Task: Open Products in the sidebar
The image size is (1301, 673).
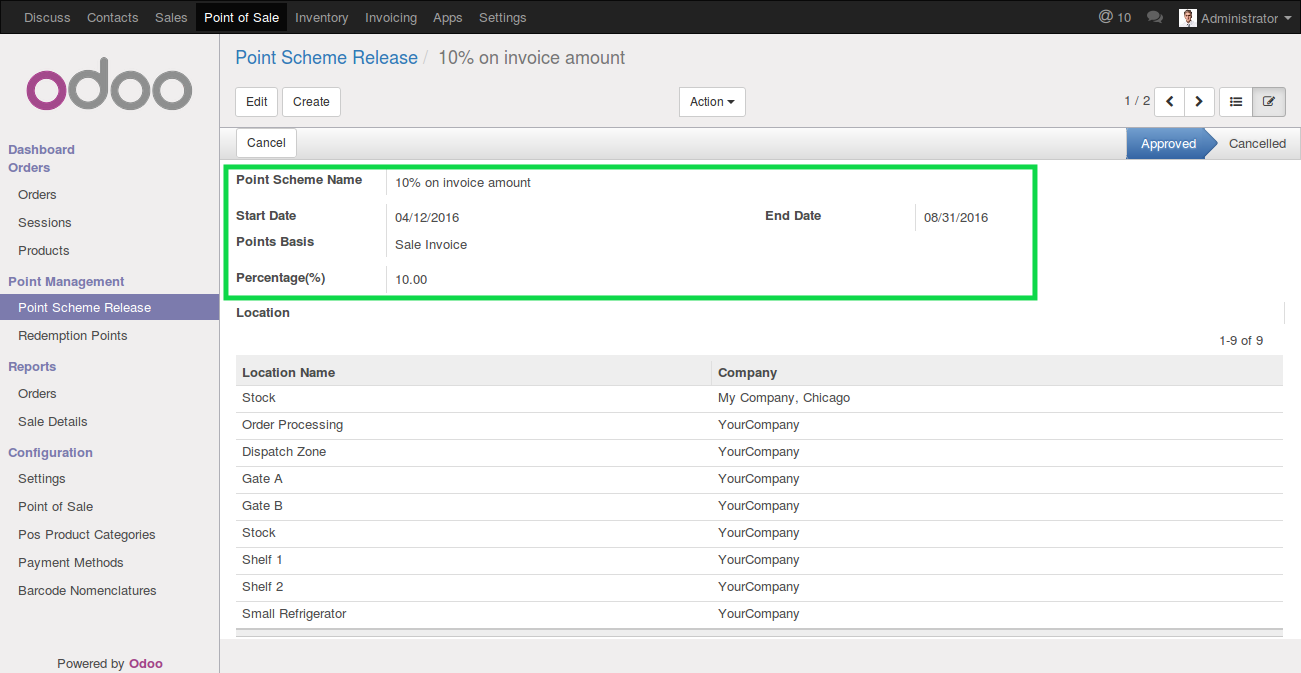Action: pyautogui.click(x=44, y=251)
